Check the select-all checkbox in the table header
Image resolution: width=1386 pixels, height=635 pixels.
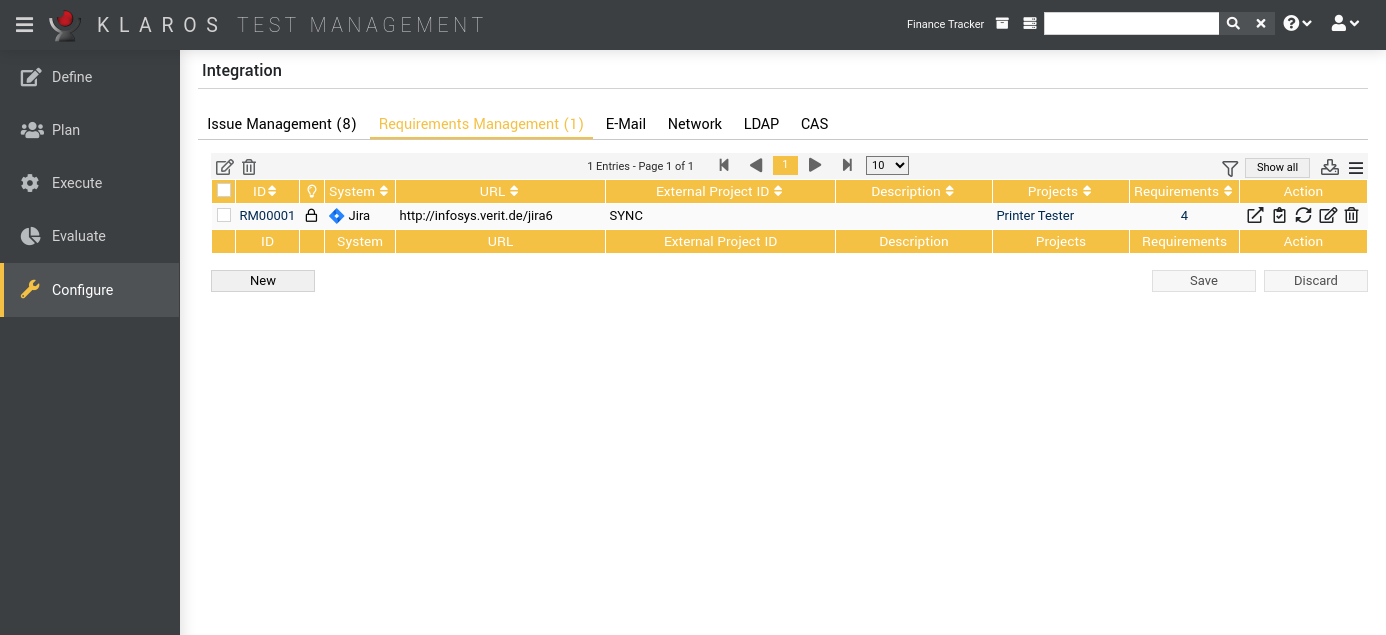[x=223, y=190]
